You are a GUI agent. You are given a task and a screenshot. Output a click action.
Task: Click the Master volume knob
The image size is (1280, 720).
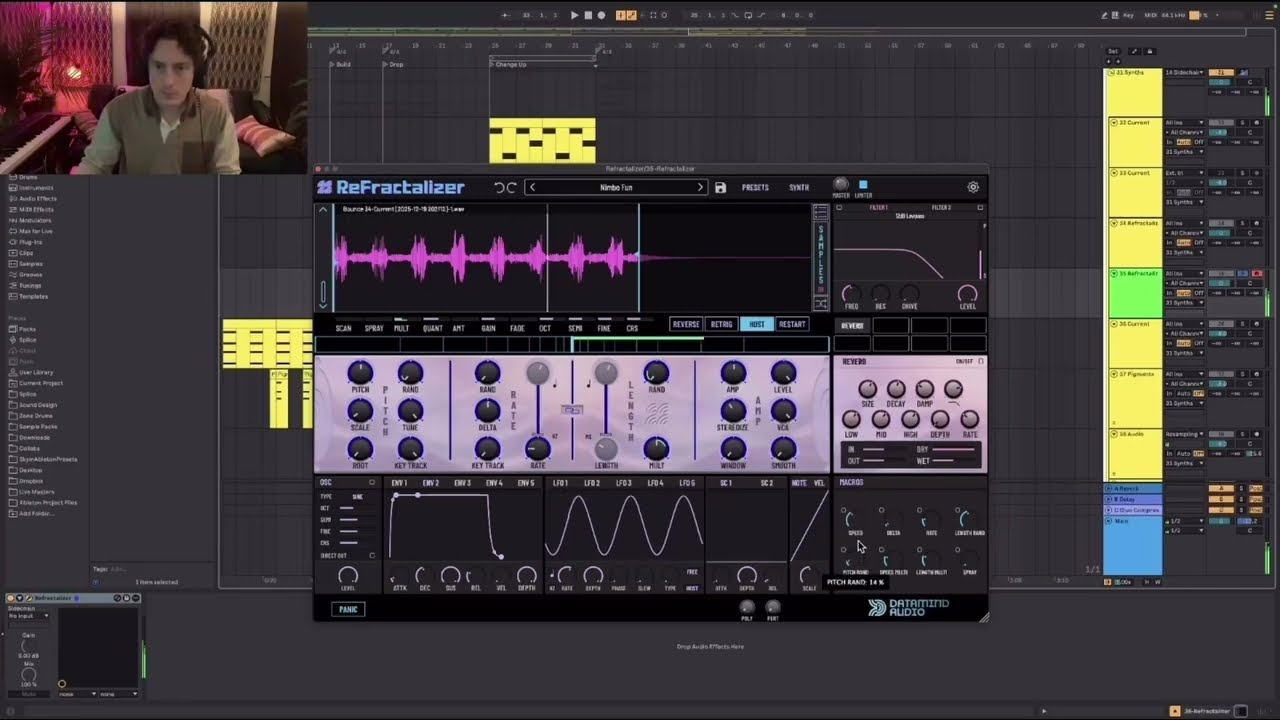coord(841,184)
